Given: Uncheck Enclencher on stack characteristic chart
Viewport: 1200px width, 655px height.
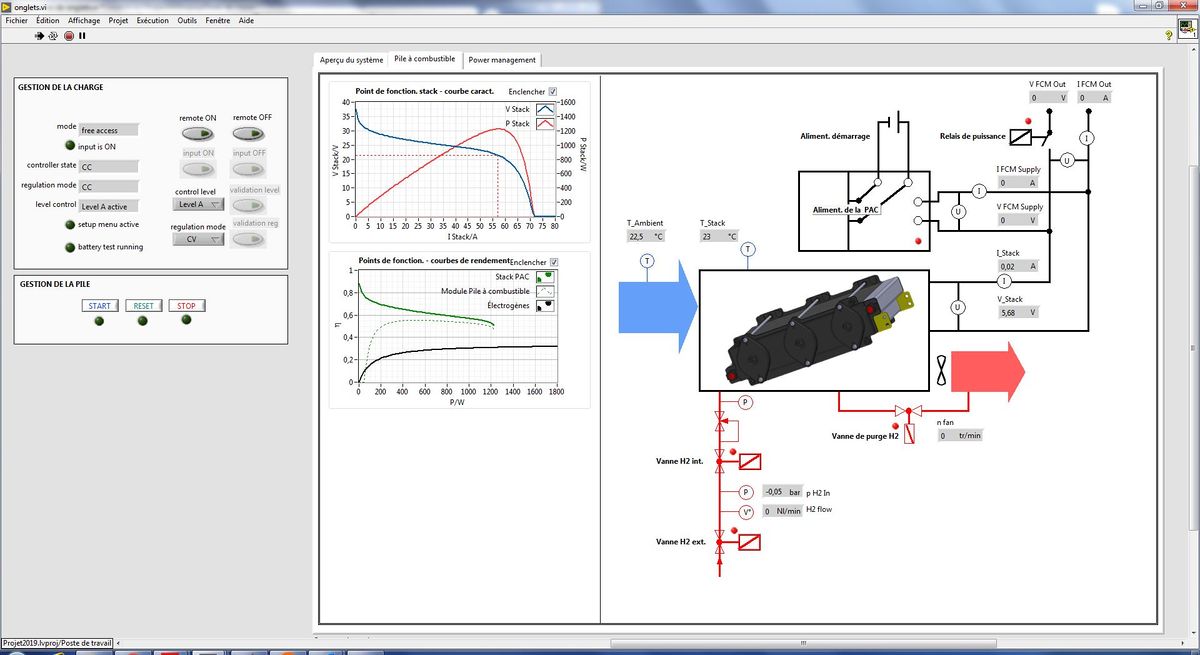Looking at the screenshot, I should tap(553, 91).
